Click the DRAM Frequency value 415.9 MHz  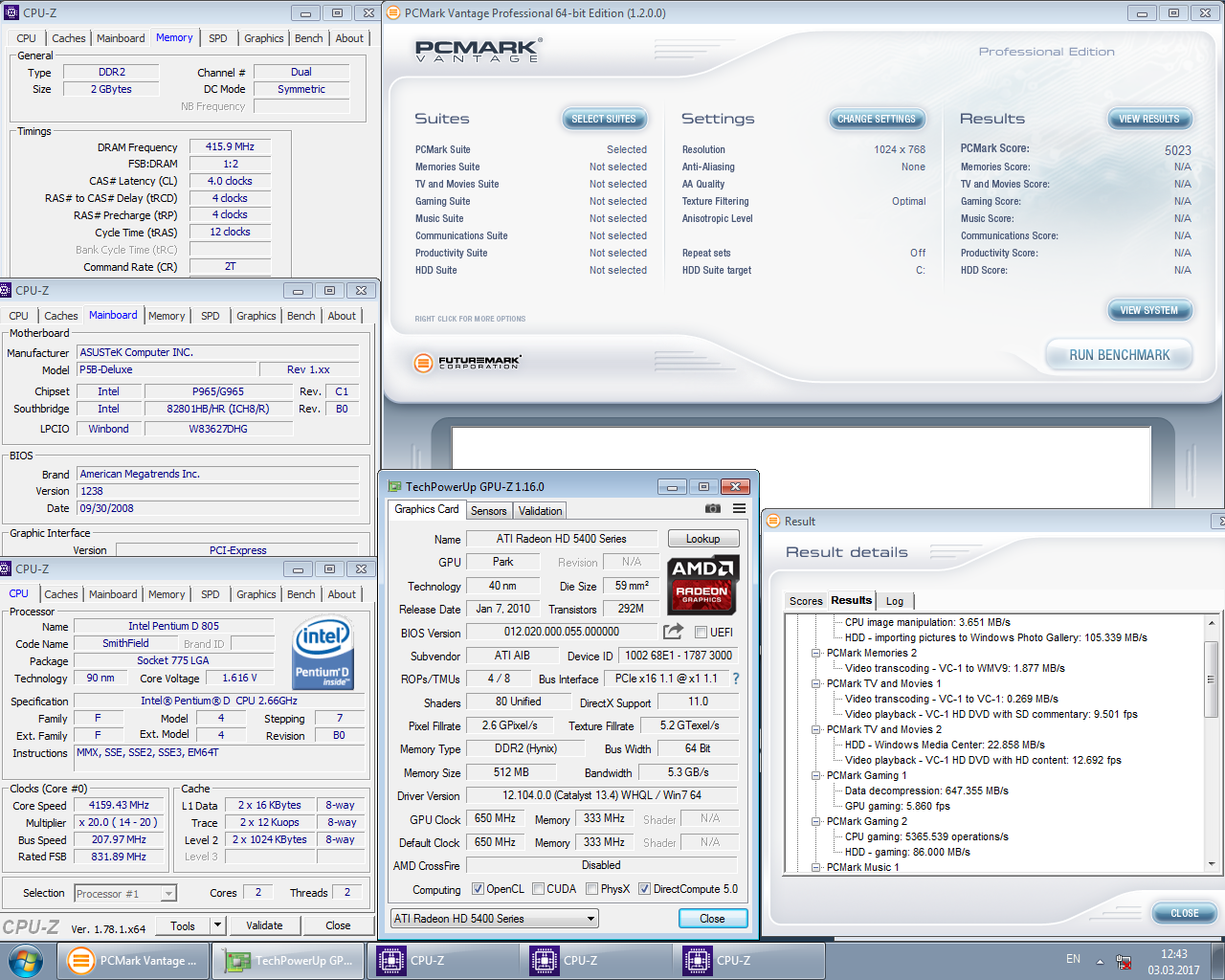tap(230, 146)
